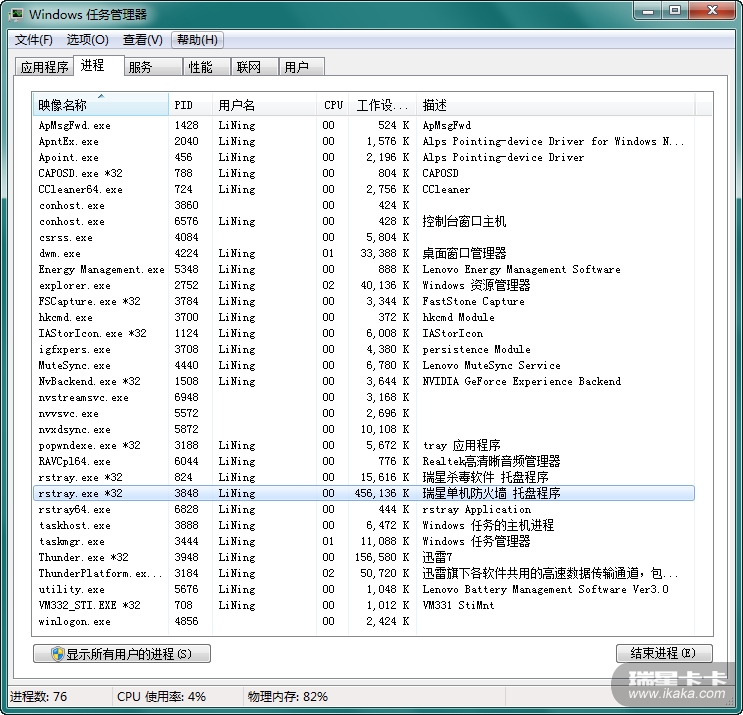Viewport: 743px width, 715px height.
Task: Select the hkcmd.exe process
Action: pos(364,317)
